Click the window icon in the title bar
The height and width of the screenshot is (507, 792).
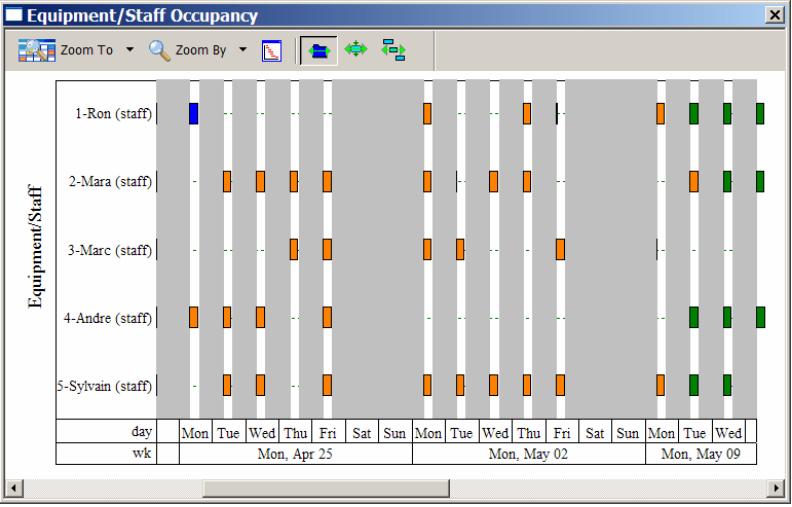14,15
